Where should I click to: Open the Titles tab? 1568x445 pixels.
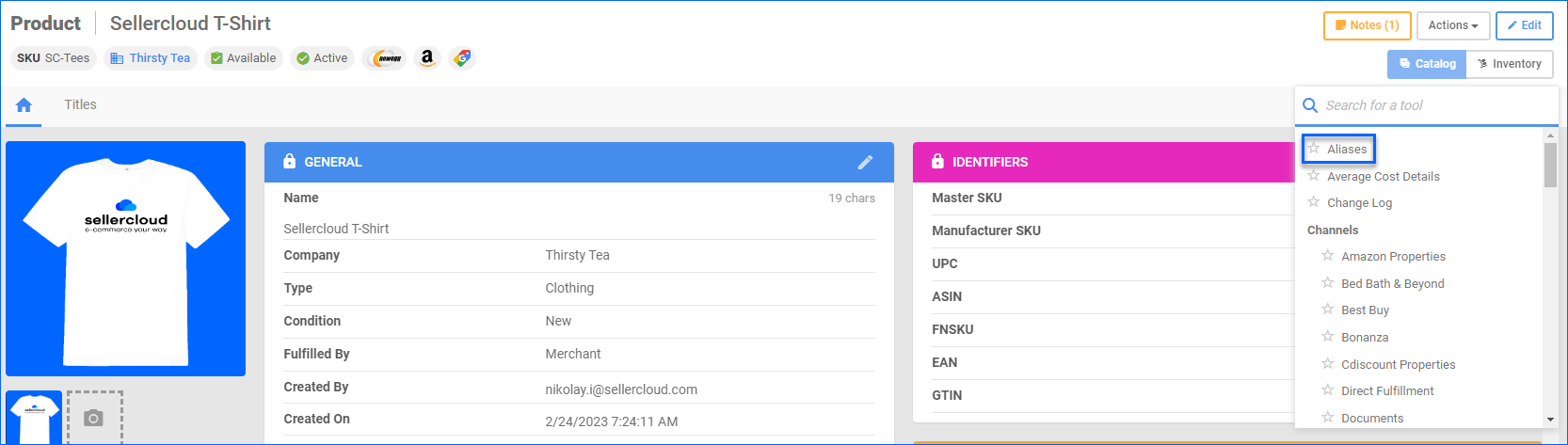[80, 104]
